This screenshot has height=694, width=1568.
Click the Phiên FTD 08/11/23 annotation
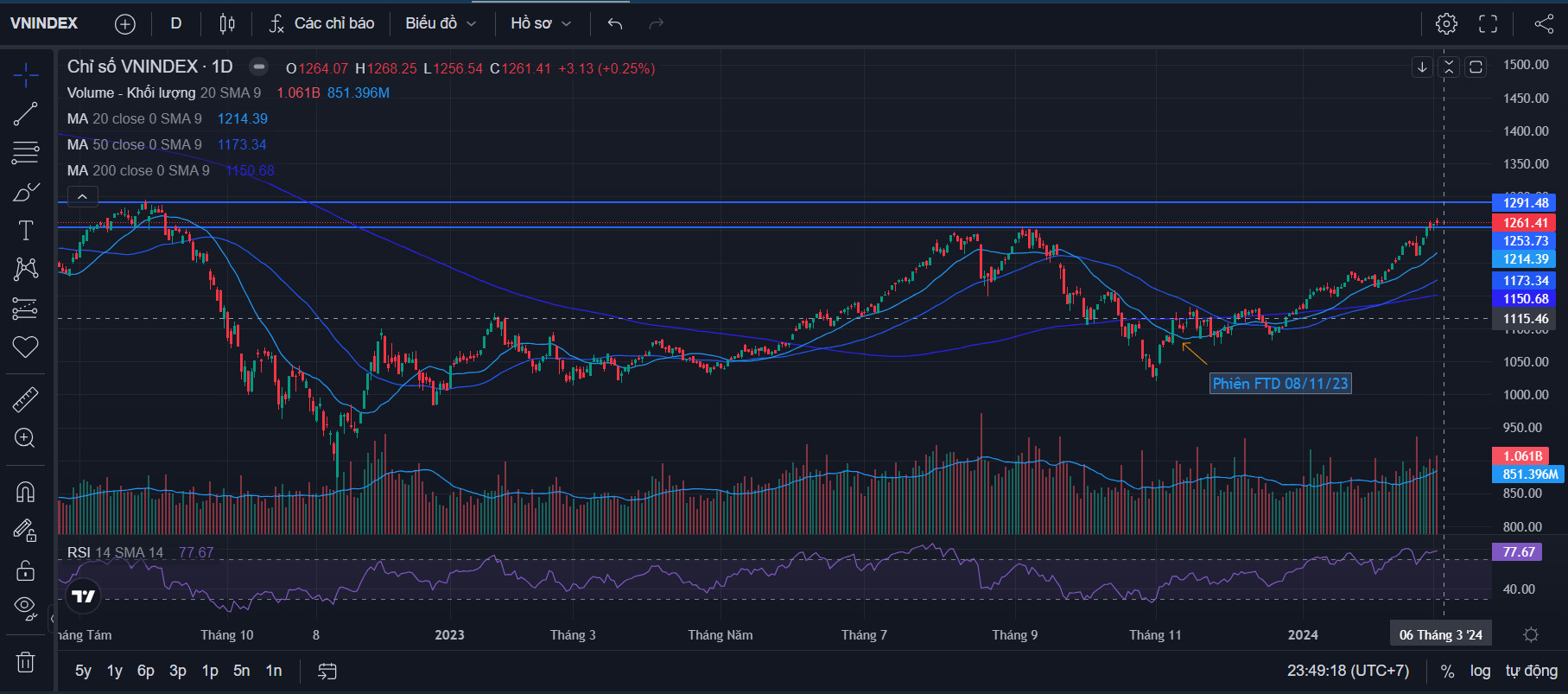1279,384
